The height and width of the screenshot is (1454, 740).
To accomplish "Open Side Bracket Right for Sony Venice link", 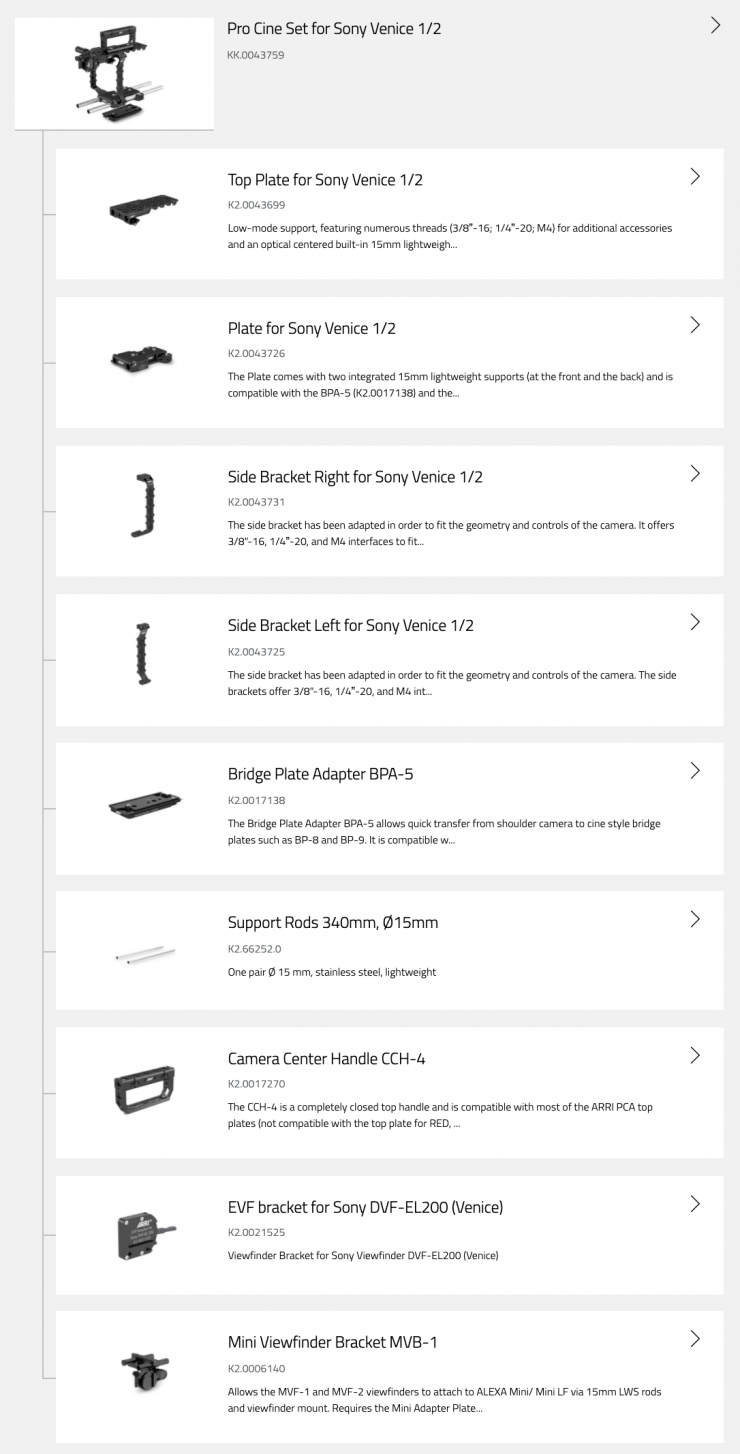I will click(355, 477).
